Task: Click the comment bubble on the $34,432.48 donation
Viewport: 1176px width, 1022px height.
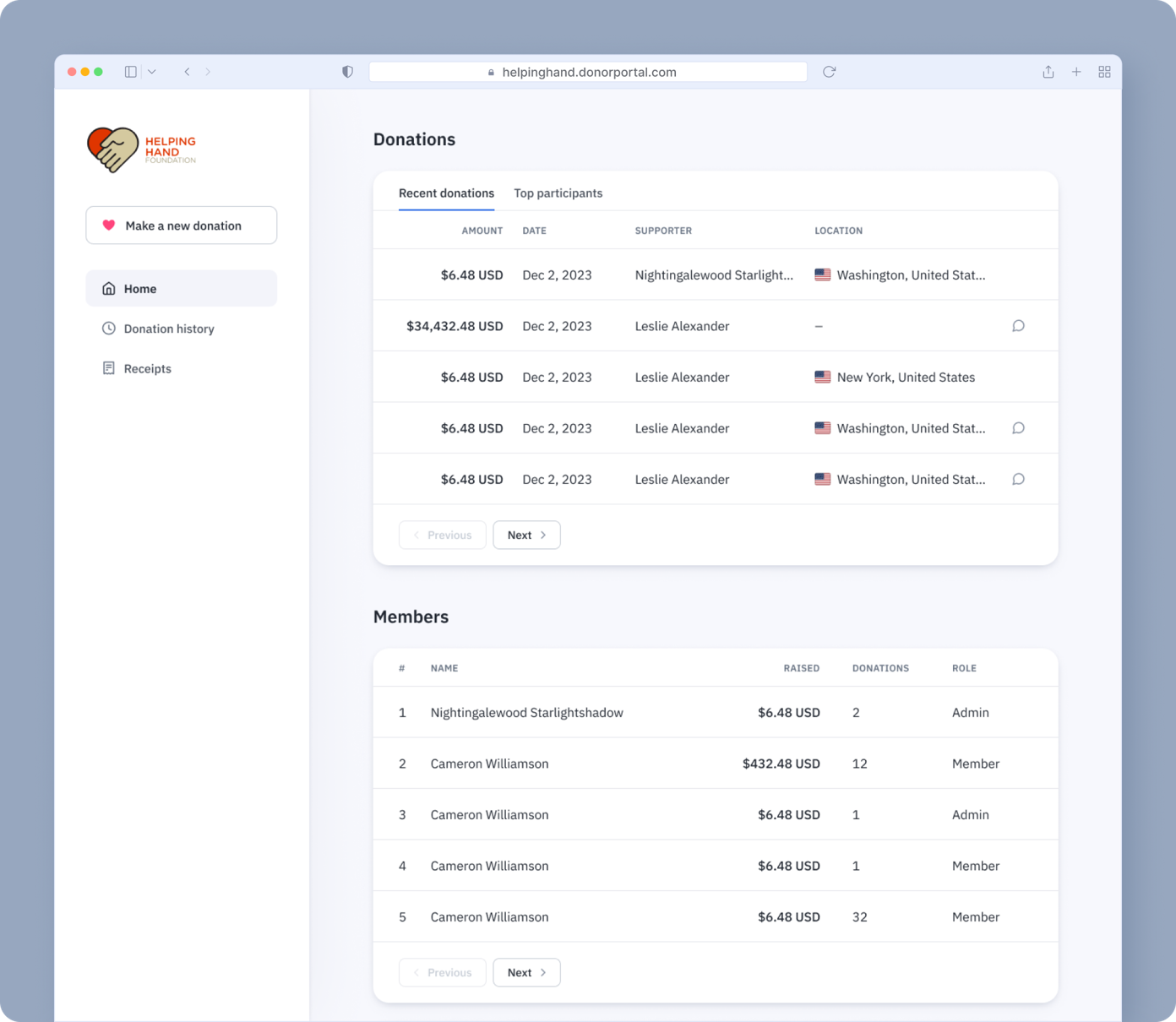Action: (1018, 325)
